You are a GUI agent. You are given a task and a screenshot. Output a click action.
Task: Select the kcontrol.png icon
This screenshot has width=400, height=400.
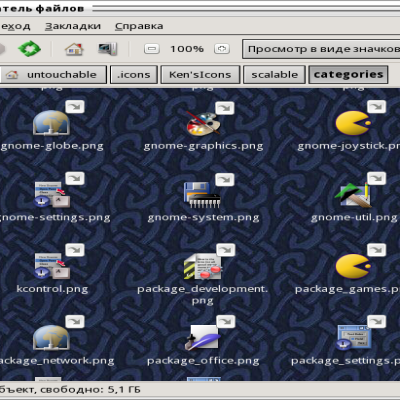[52, 266]
